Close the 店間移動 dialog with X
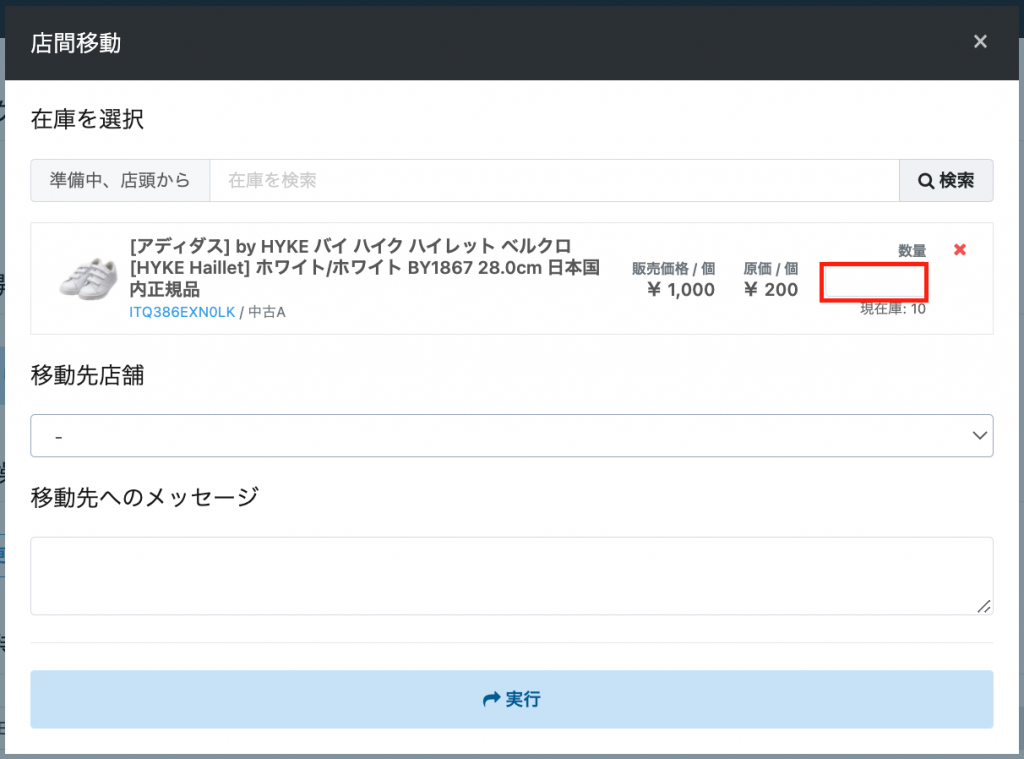The image size is (1024, 759). [980, 42]
